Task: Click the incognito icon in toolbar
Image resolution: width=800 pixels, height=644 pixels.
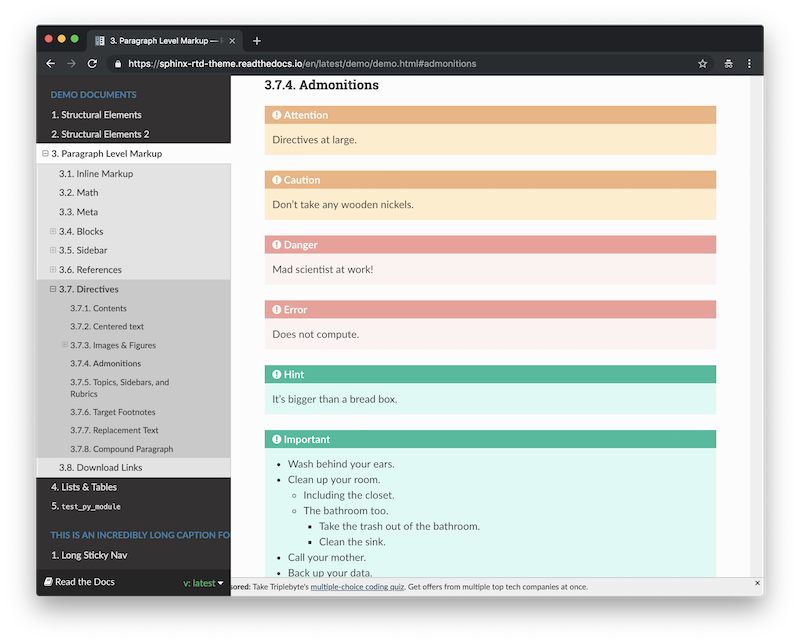Action: tap(727, 63)
